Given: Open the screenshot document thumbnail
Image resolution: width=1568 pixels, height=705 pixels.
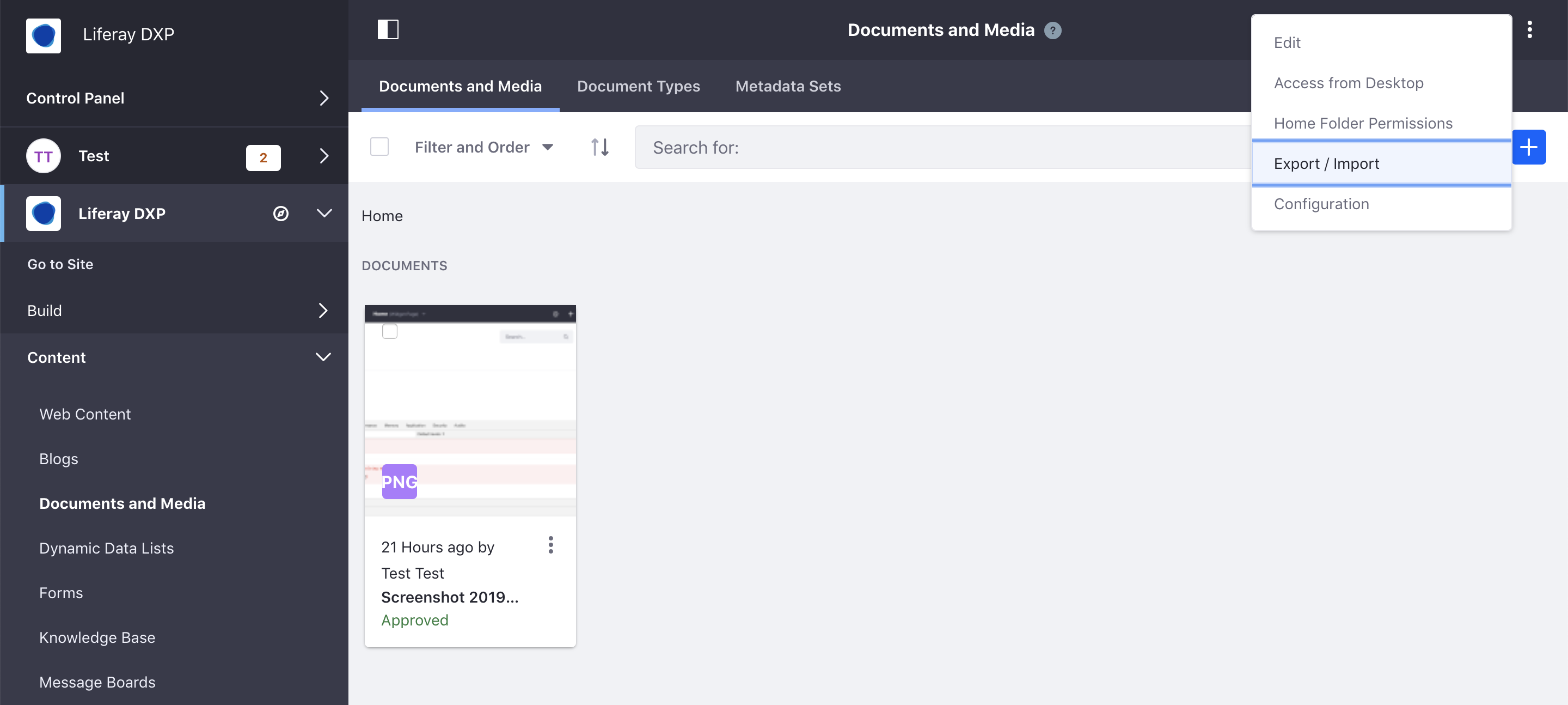Looking at the screenshot, I should pos(470,410).
